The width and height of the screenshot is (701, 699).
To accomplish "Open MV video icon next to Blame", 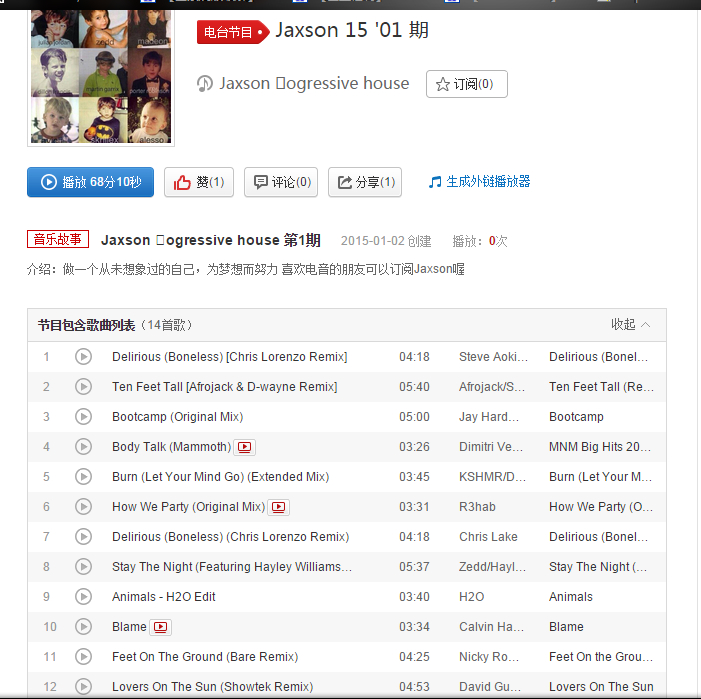I will click(x=160, y=627).
